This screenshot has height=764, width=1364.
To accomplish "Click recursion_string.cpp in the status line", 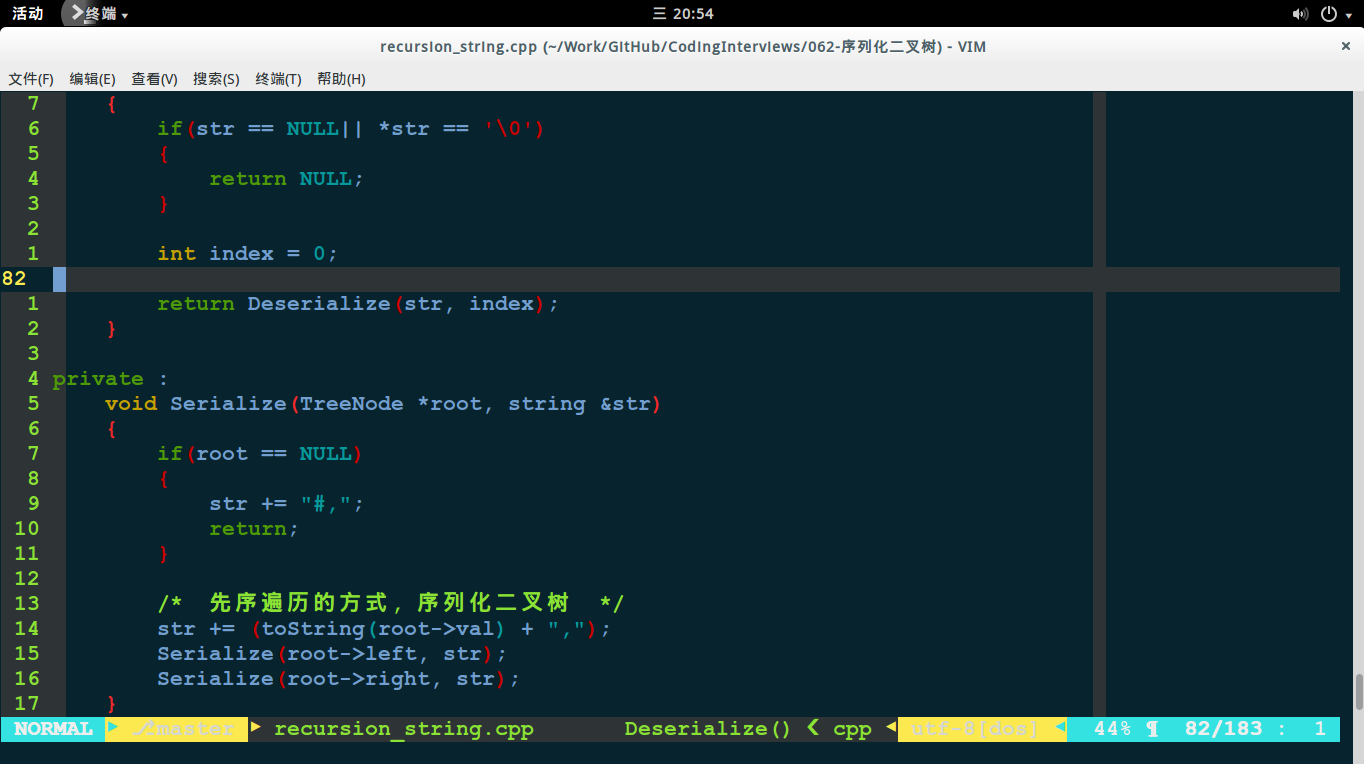I will [x=404, y=729].
